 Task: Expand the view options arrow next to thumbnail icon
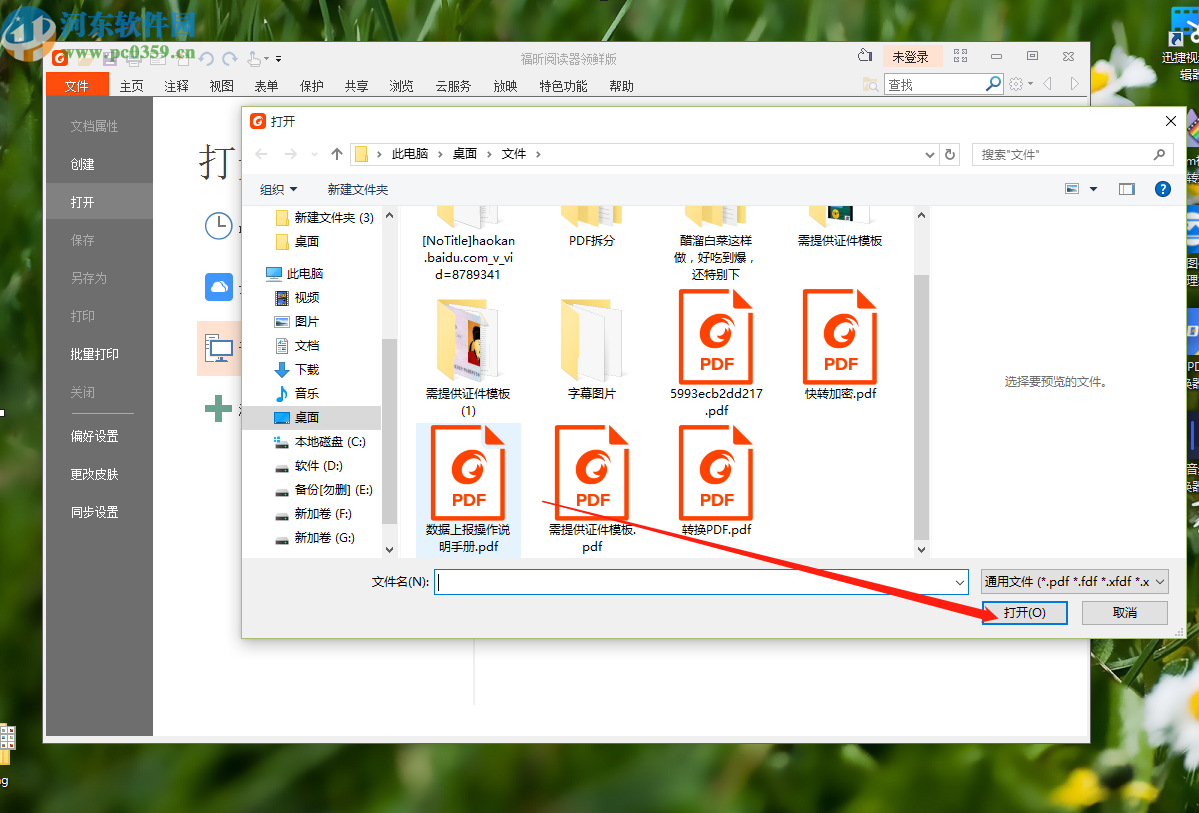(1093, 189)
